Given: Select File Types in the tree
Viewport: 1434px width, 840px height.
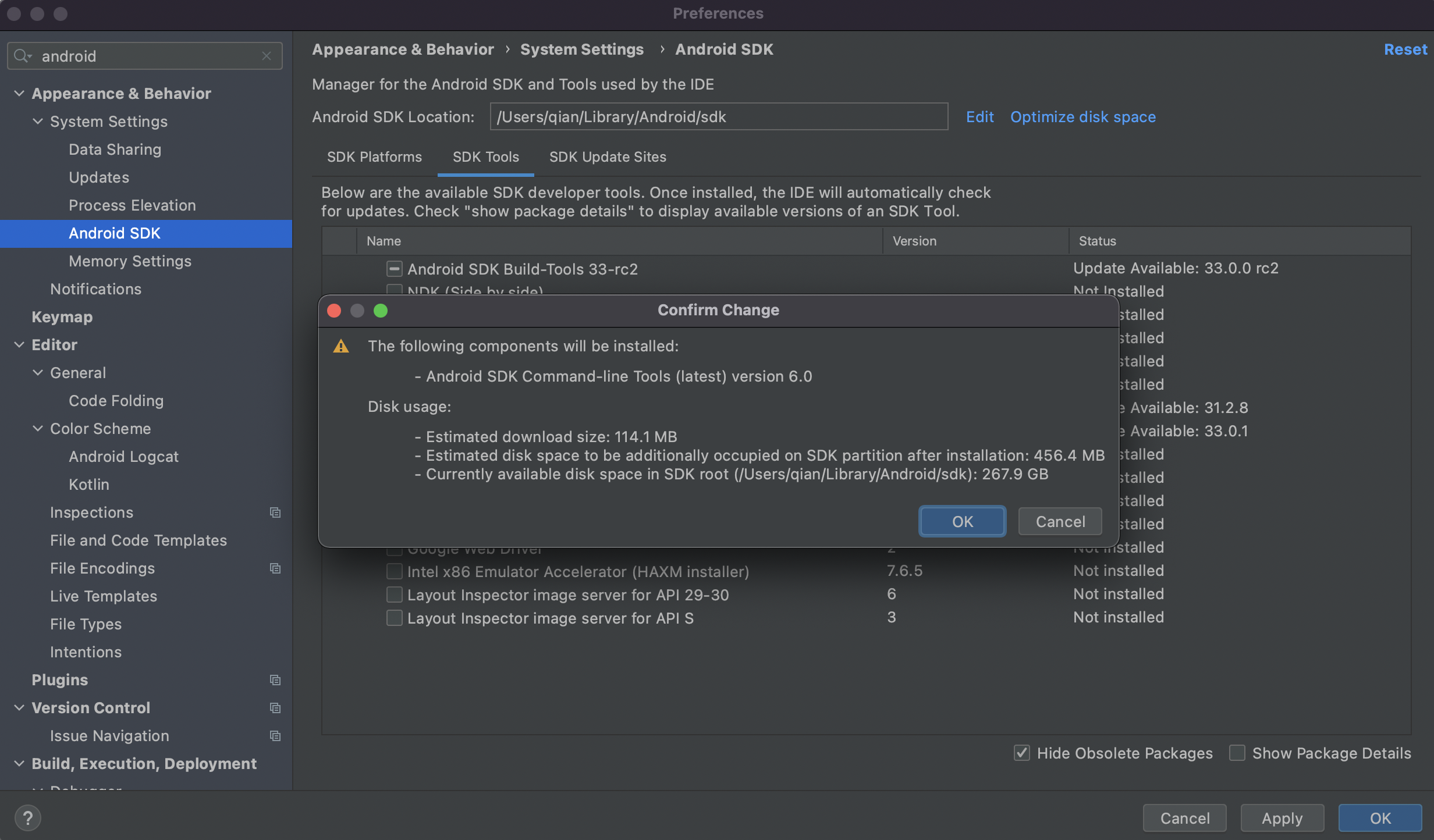Looking at the screenshot, I should tap(86, 624).
